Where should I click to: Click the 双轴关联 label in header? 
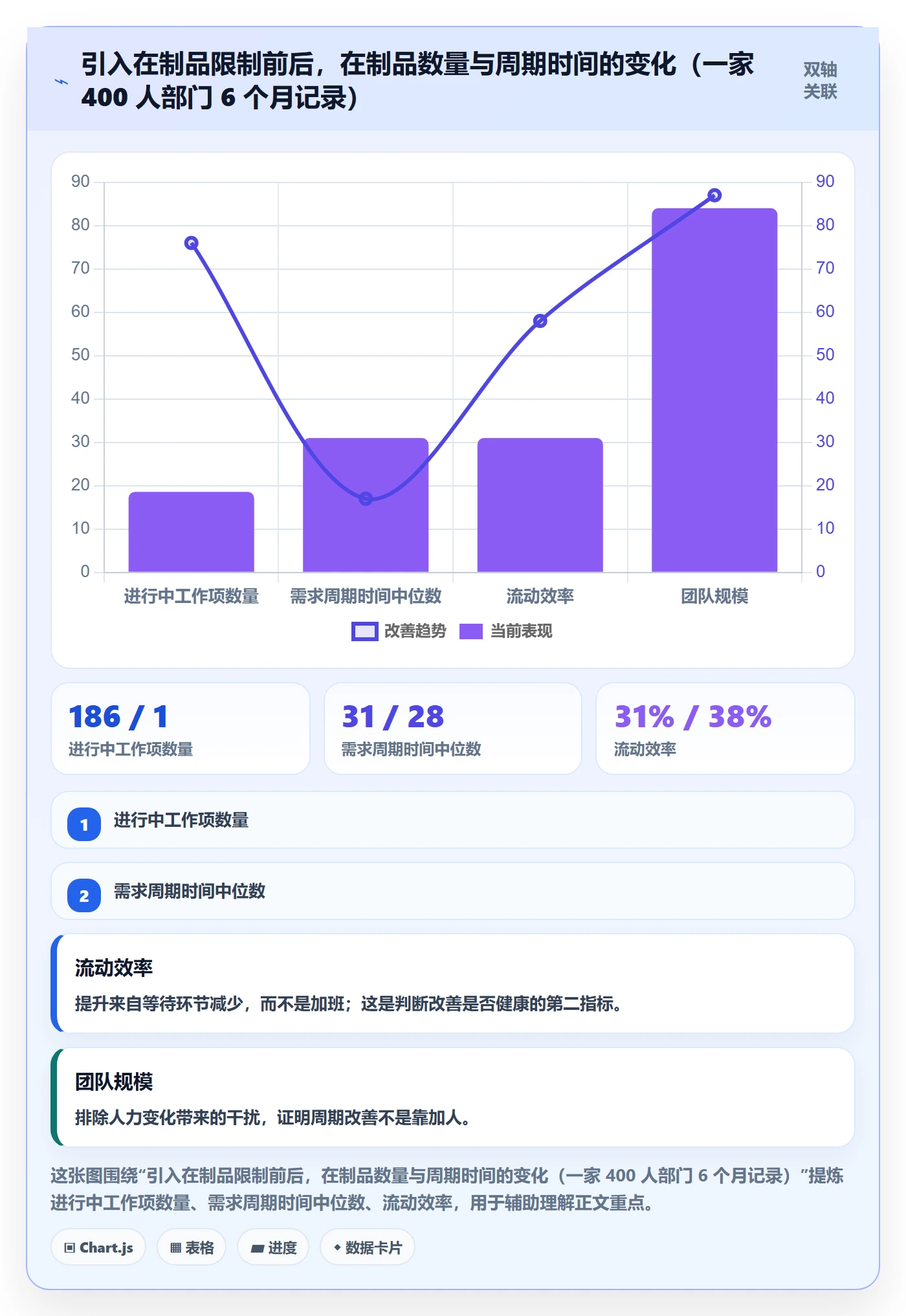[820, 80]
